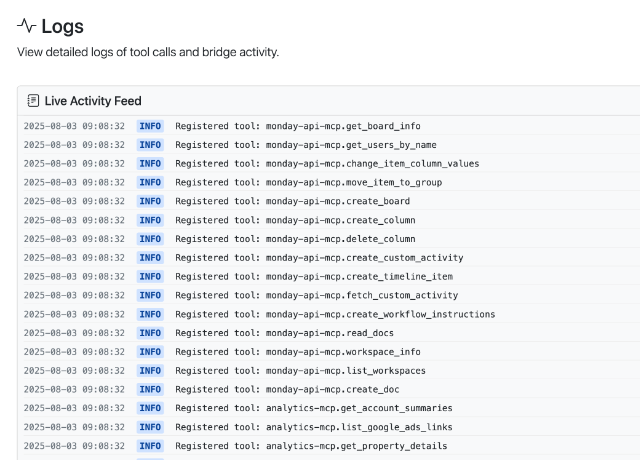Click the create_board log message
Image resolution: width=640 pixels, height=460 pixels.
(x=293, y=201)
